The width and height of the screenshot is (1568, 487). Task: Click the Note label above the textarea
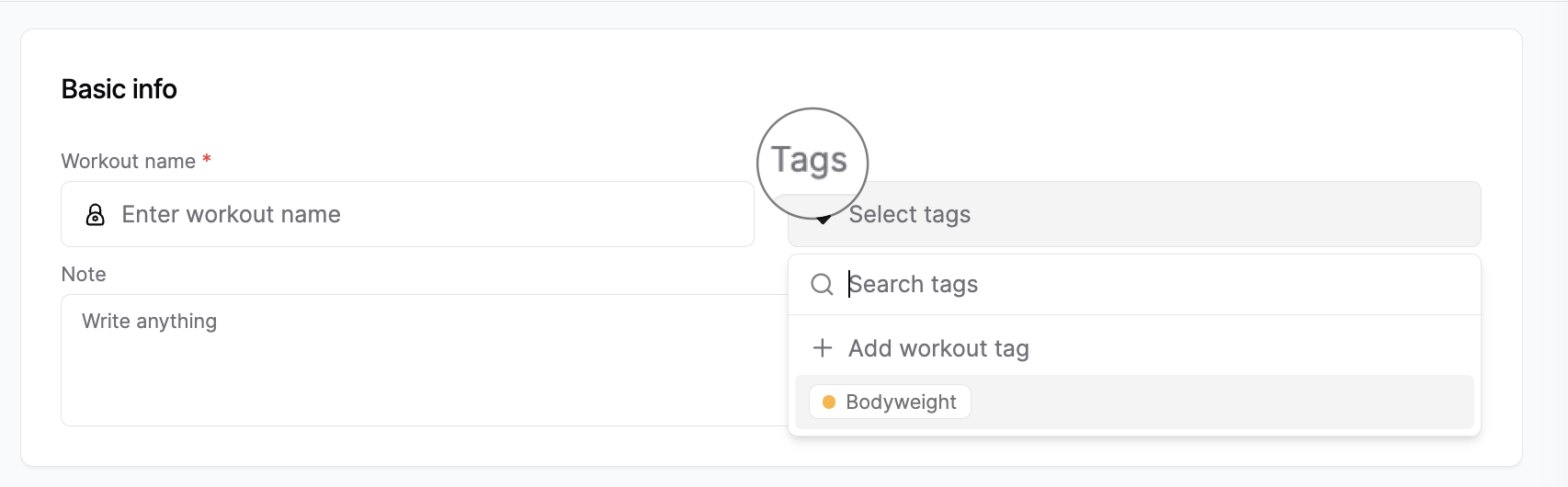coord(84,274)
